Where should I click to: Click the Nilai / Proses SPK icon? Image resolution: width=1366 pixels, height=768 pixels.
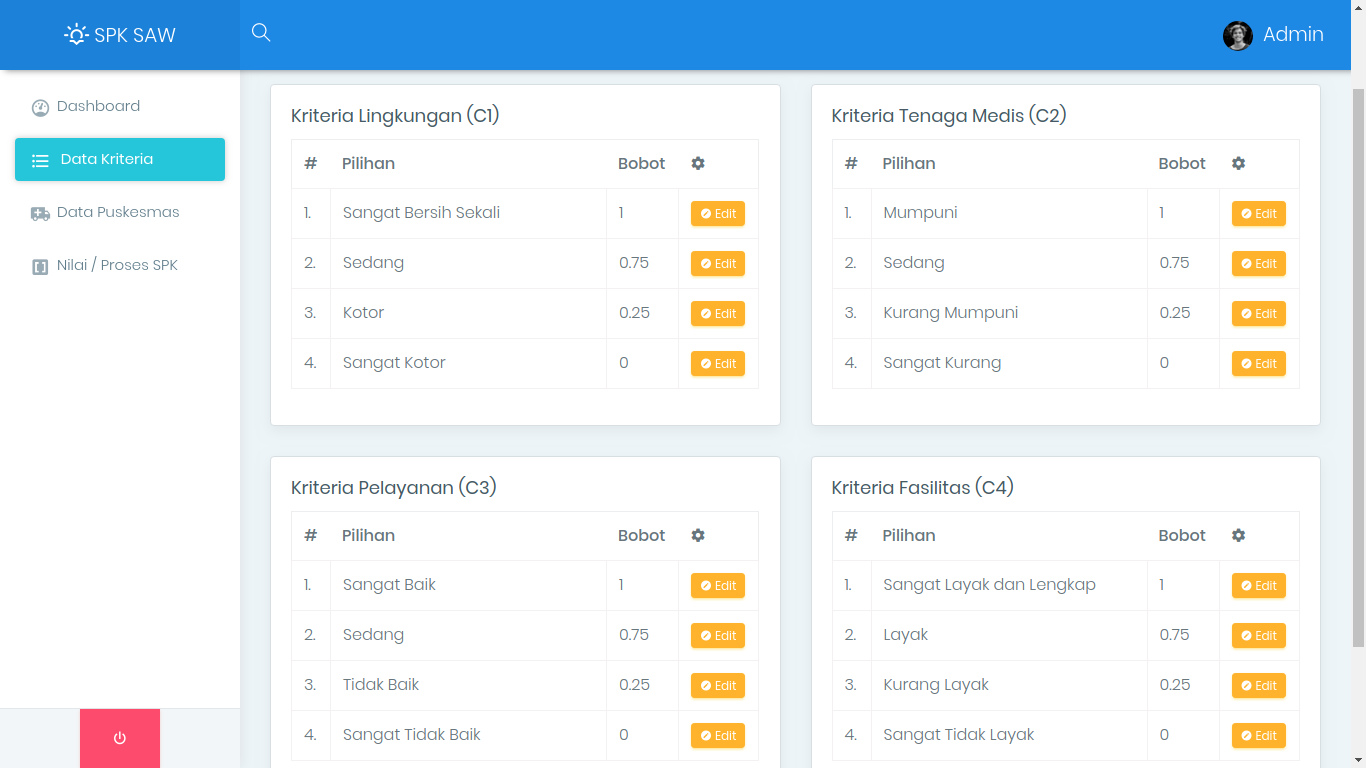[40, 267]
